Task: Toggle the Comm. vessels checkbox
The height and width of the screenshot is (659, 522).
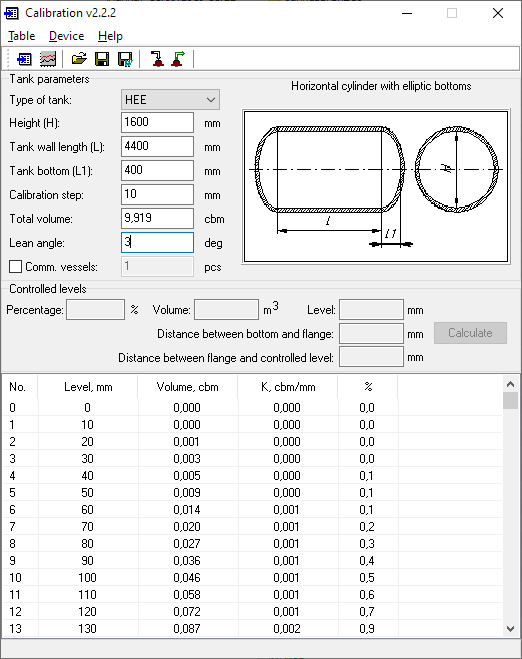Action: (16, 266)
